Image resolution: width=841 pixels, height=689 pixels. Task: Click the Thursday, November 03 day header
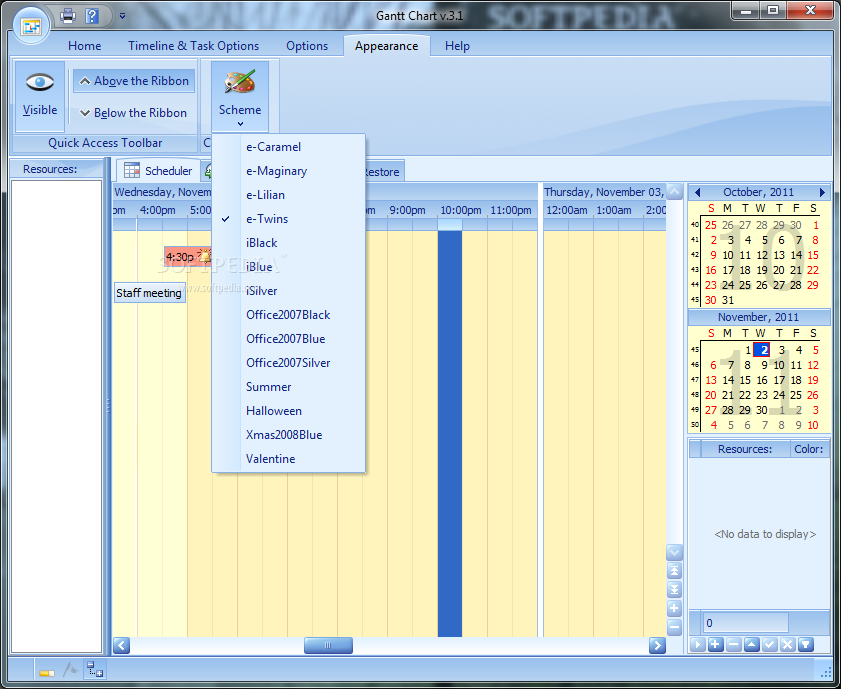pos(604,192)
